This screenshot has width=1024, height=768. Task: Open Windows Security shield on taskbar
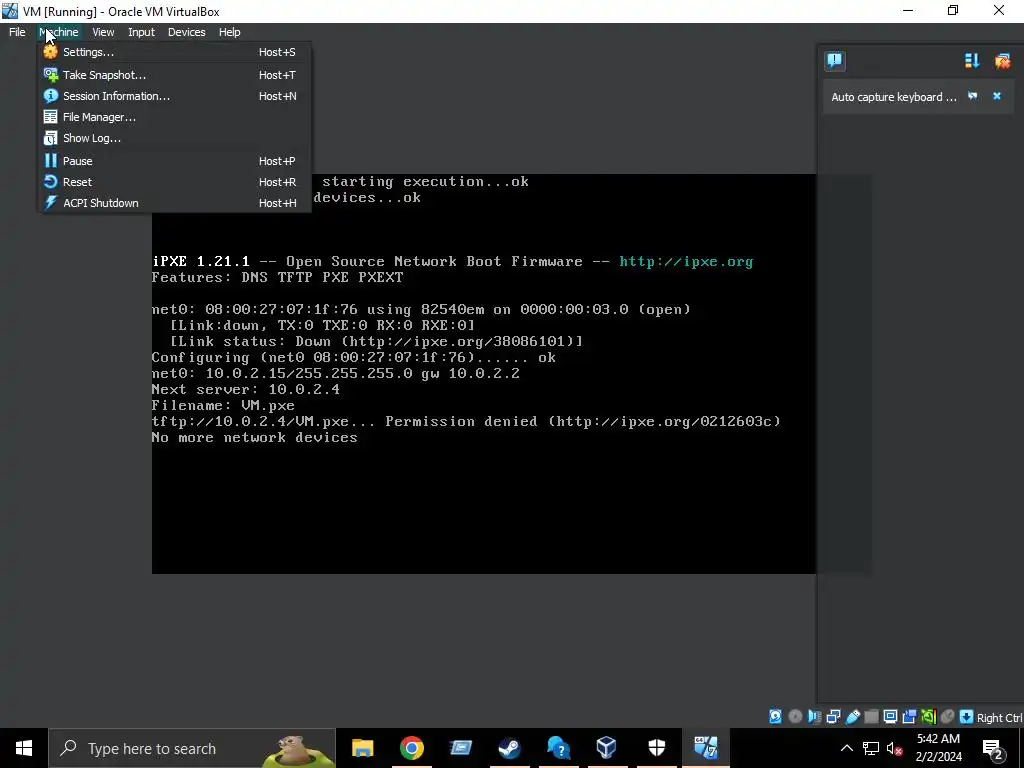point(656,748)
